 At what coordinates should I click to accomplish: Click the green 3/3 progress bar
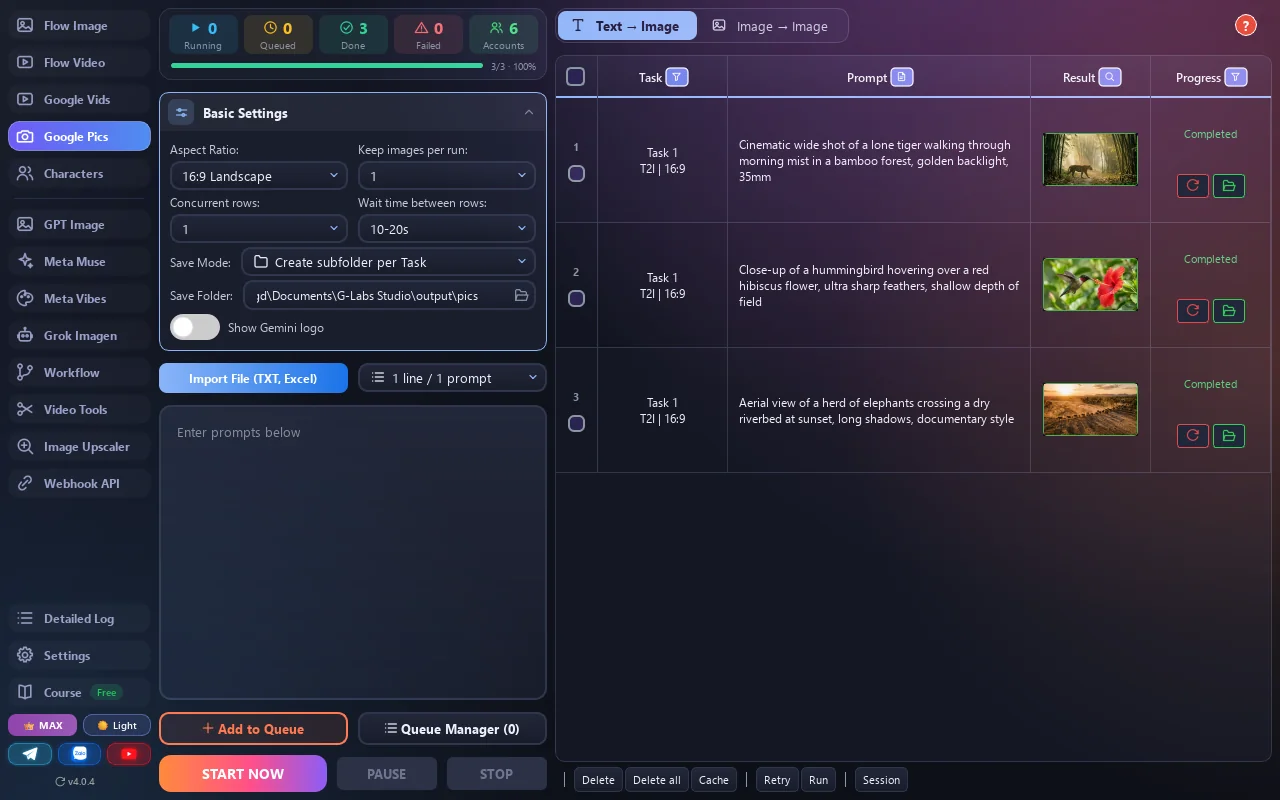(x=327, y=66)
